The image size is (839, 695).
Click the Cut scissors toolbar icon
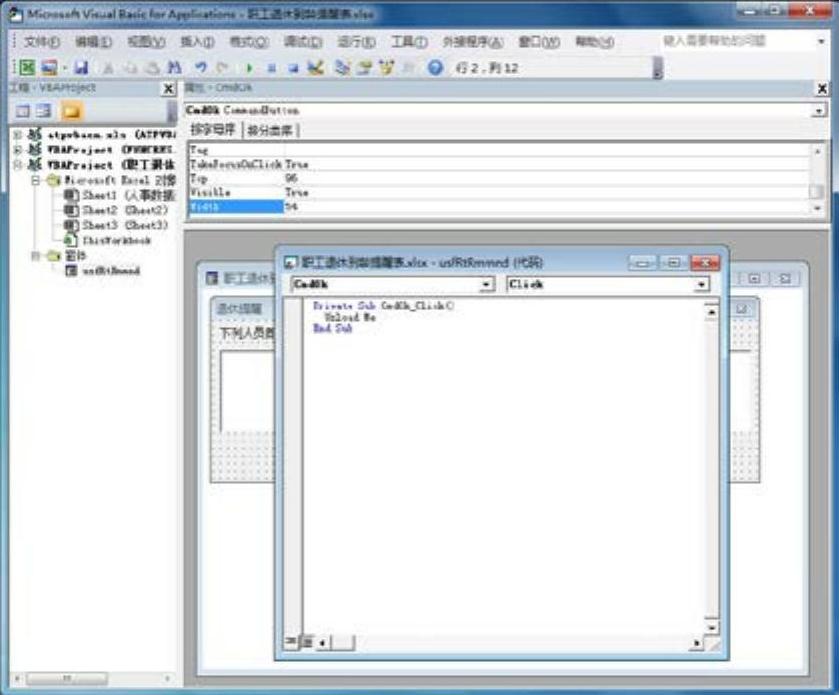[x=108, y=67]
